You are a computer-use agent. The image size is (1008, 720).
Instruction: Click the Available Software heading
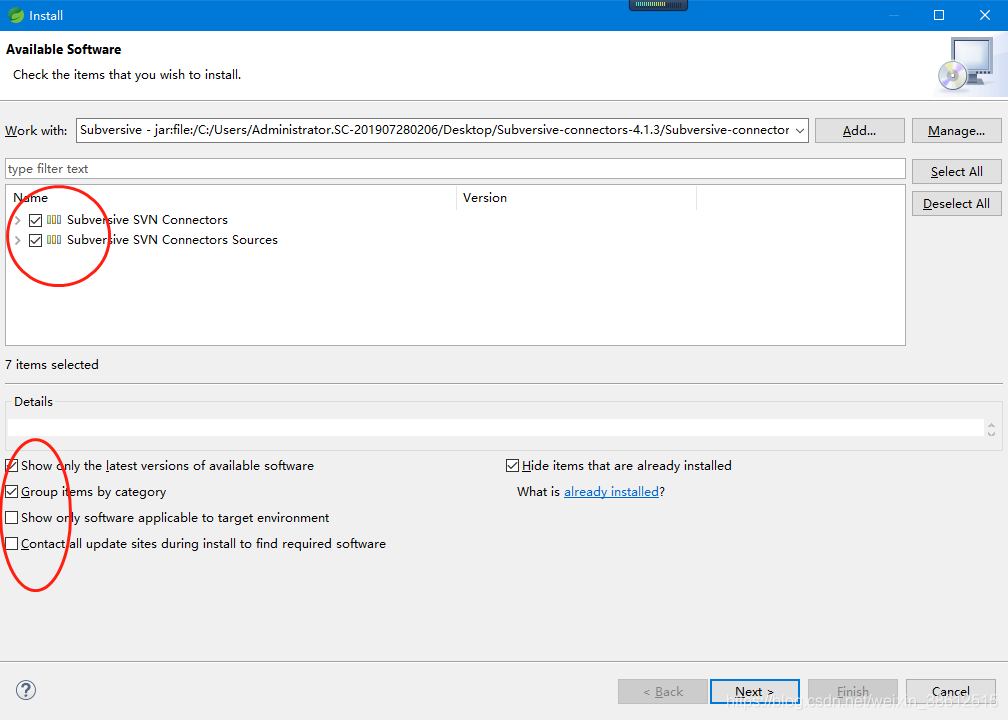pyautogui.click(x=64, y=50)
